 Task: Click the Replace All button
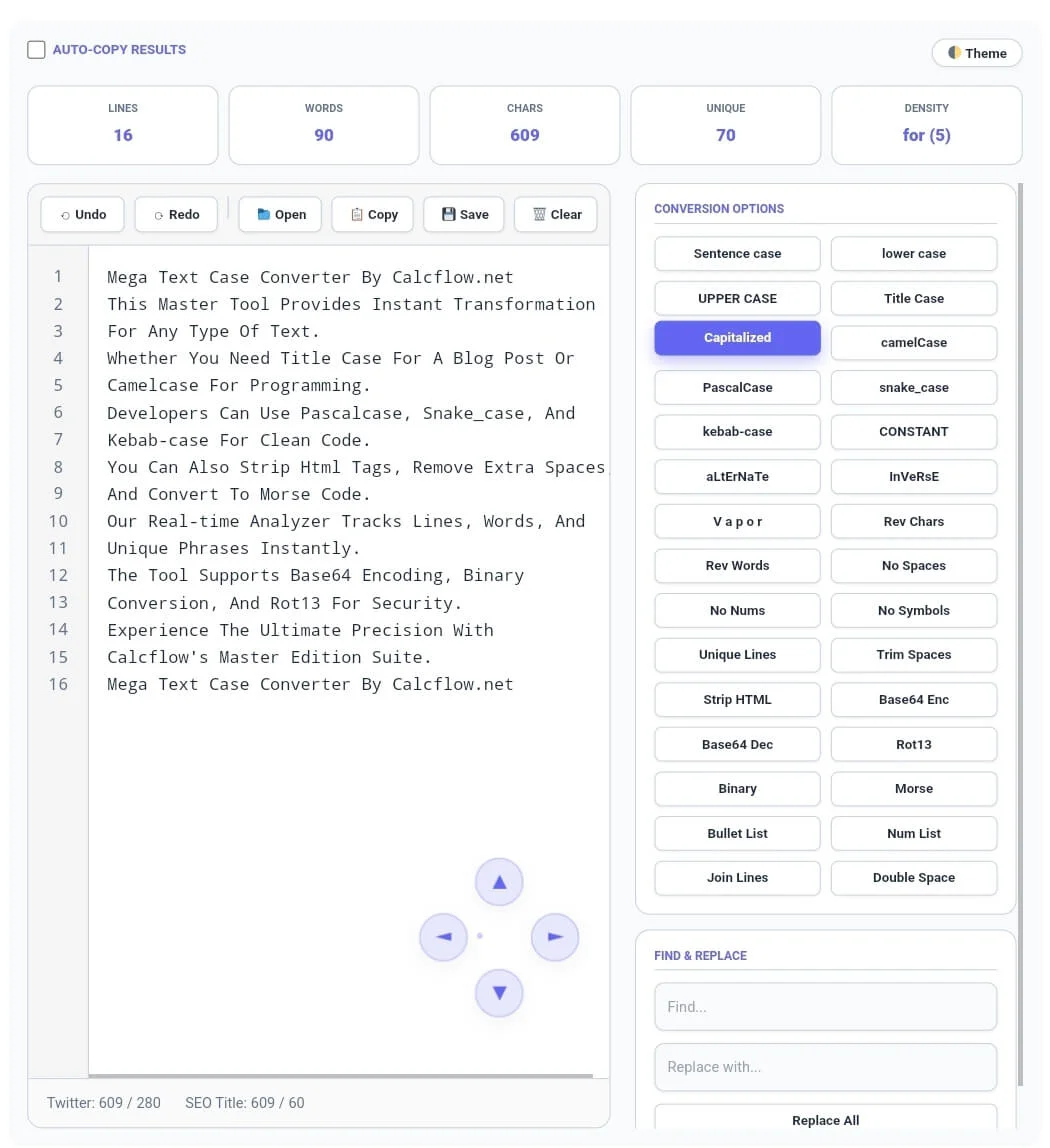[825, 1120]
